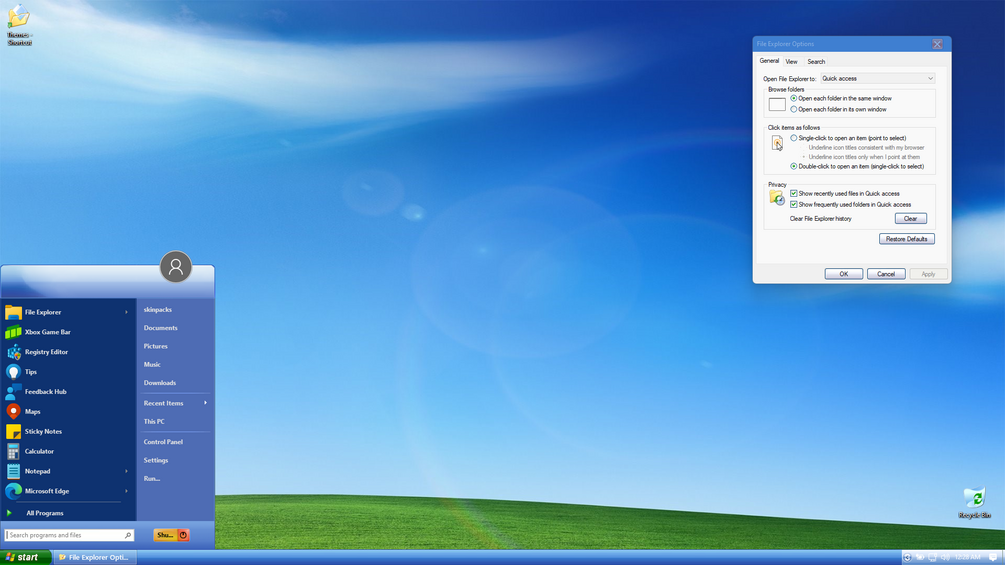Viewport: 1005px width, 565px height.
Task: Open skinpacks user folder
Action: 175,309
